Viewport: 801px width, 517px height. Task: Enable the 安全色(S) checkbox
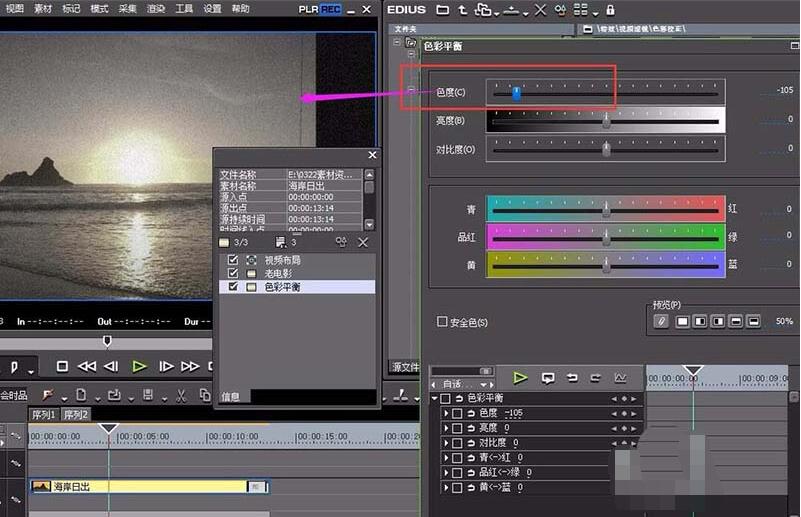click(443, 322)
